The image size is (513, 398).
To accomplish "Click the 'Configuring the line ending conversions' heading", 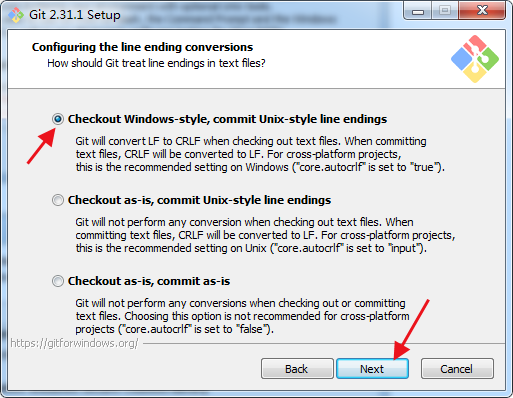I will [x=142, y=47].
